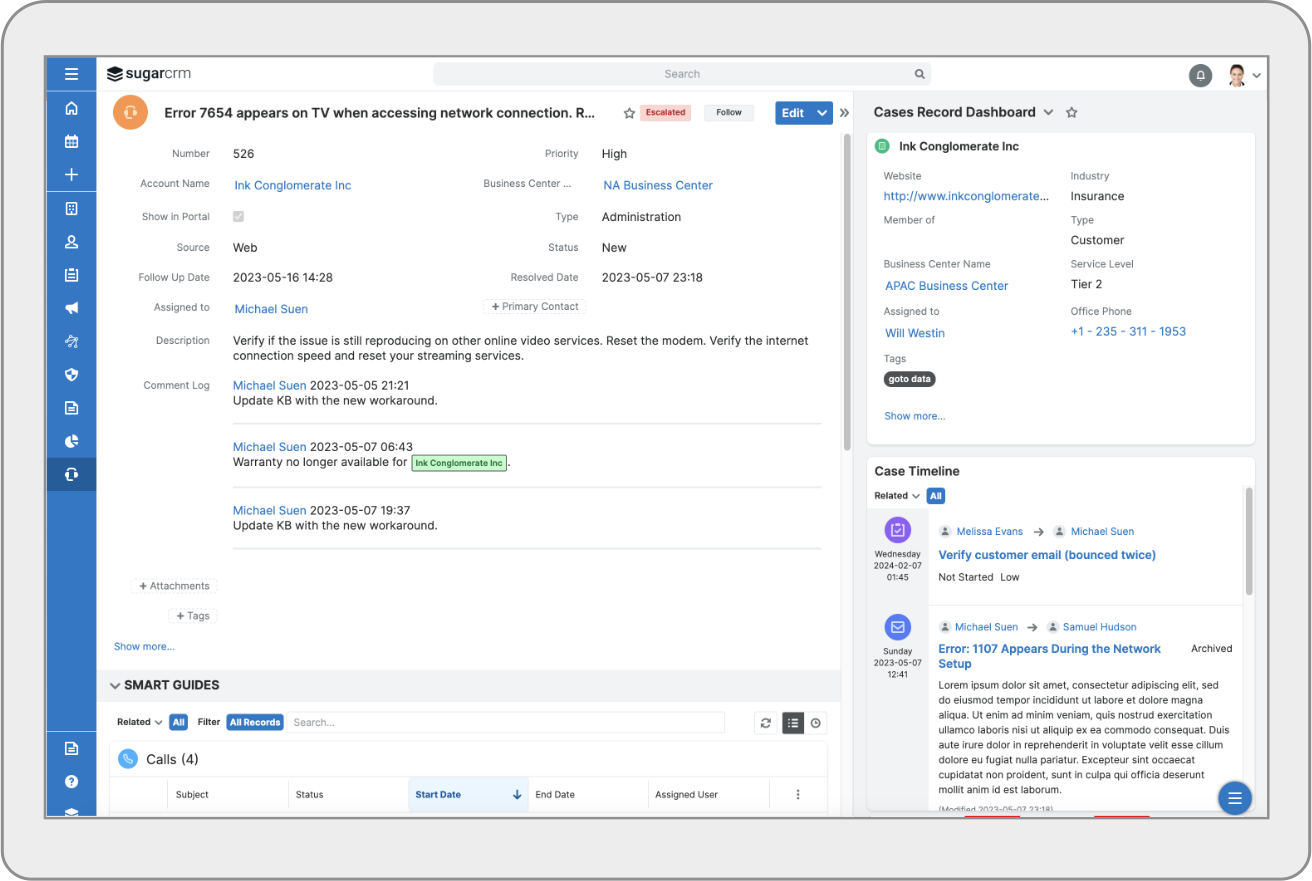Open Related dropdown in Case Timeline

897,496
